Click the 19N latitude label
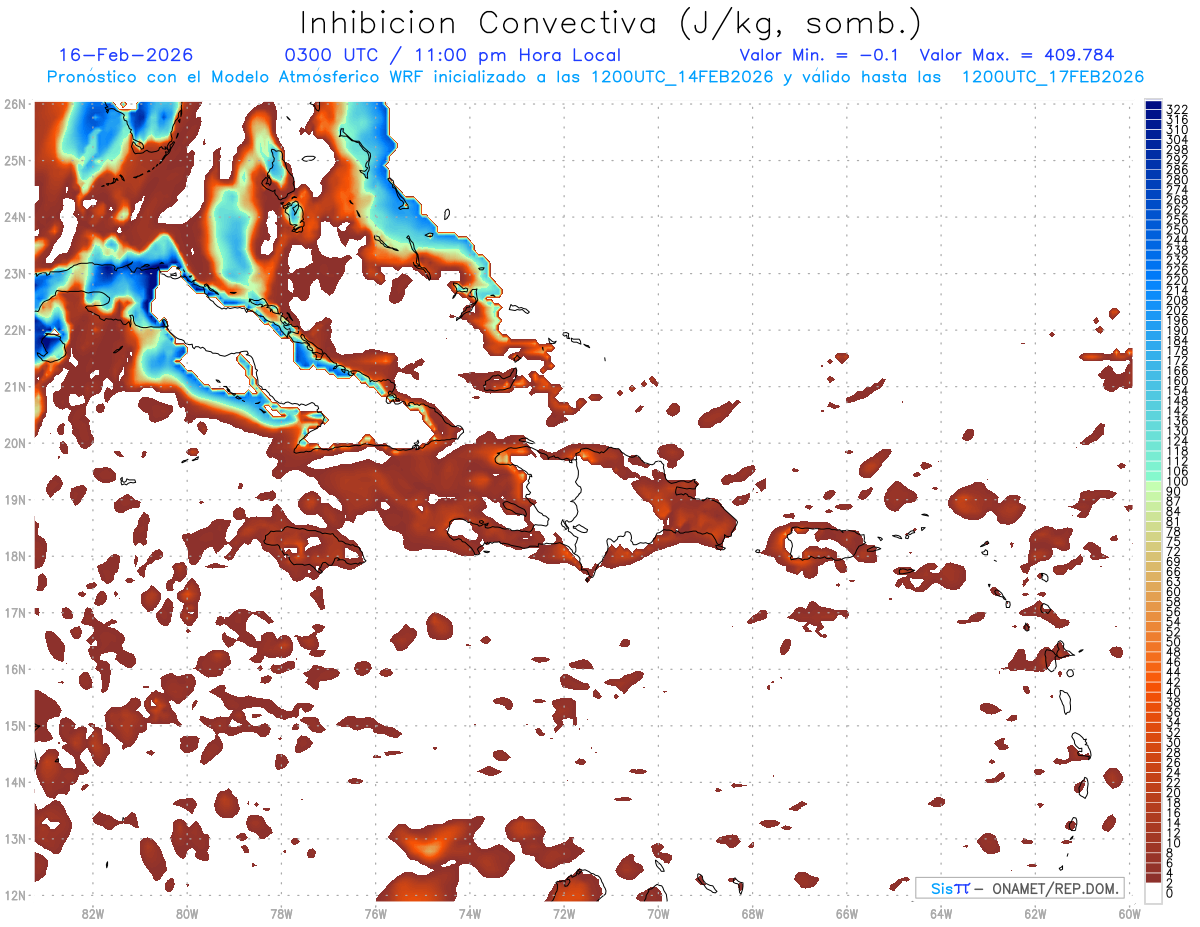The height and width of the screenshot is (927, 1200). coord(14,499)
